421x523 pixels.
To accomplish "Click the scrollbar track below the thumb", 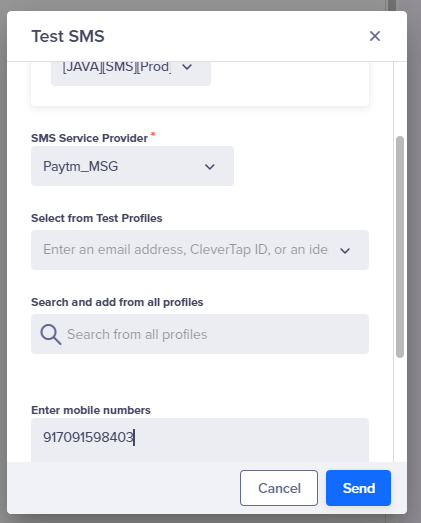I will pos(400,410).
